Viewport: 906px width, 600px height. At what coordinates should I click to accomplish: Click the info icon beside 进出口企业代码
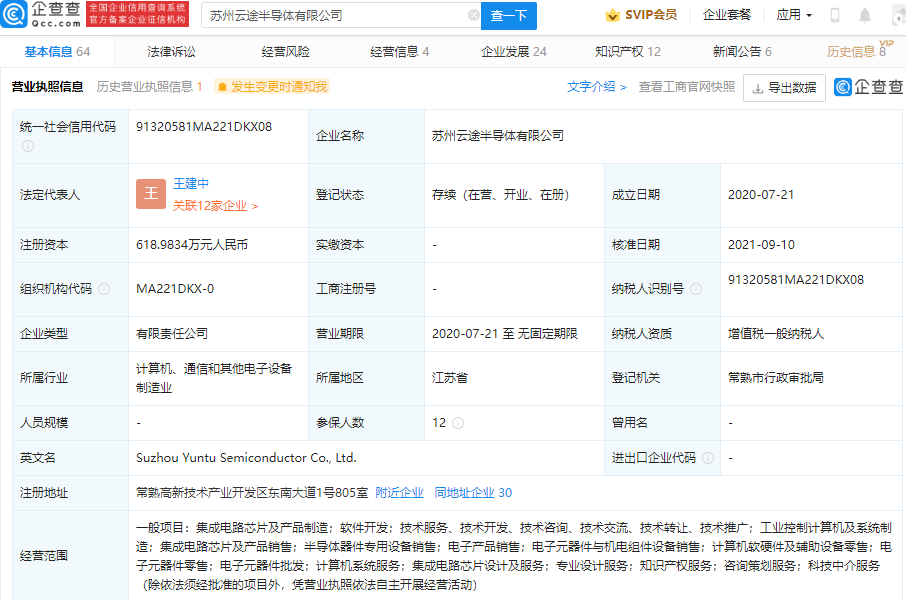(x=708, y=458)
